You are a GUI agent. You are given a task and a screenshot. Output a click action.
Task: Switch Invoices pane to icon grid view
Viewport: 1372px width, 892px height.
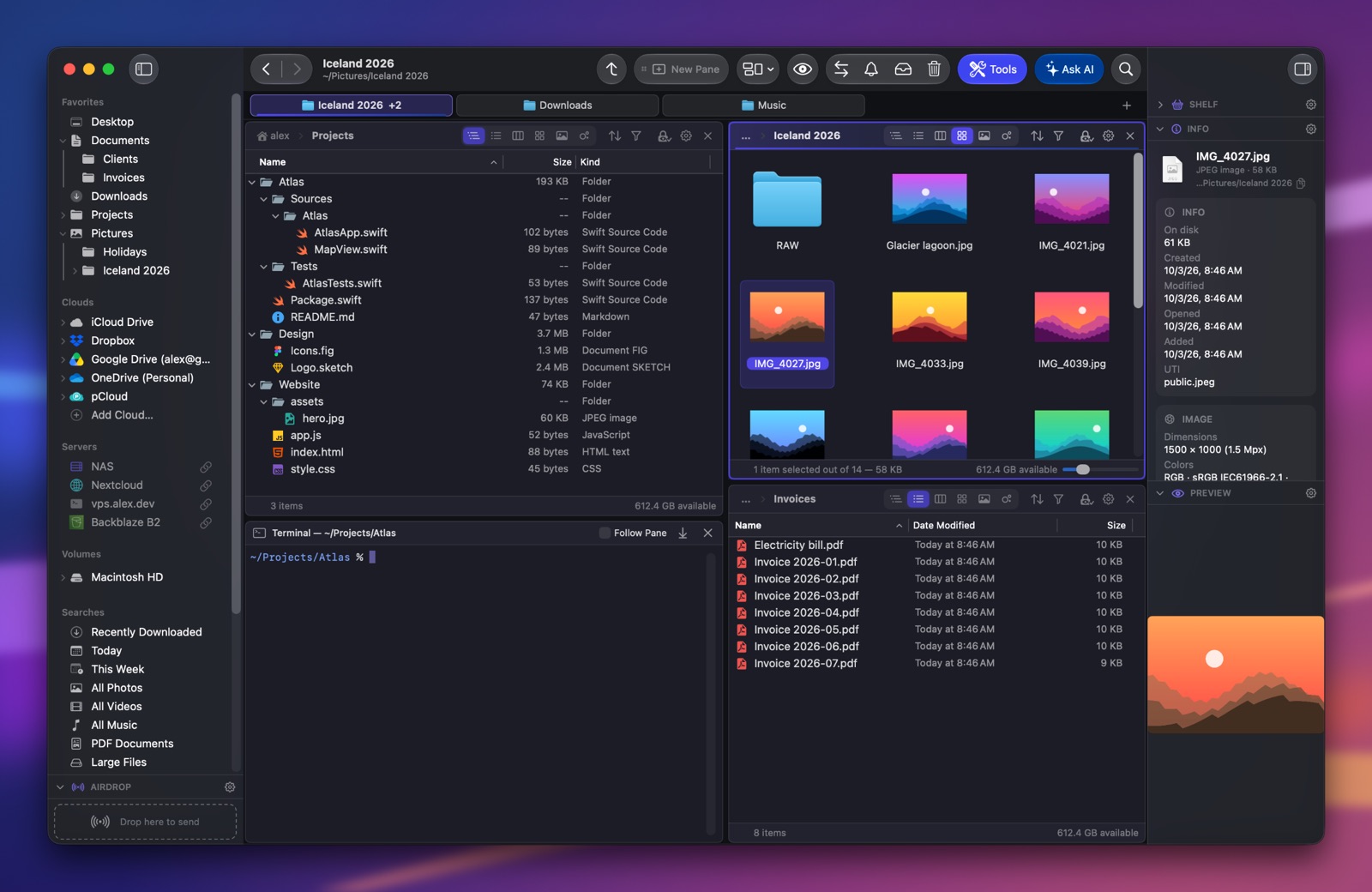(x=962, y=499)
